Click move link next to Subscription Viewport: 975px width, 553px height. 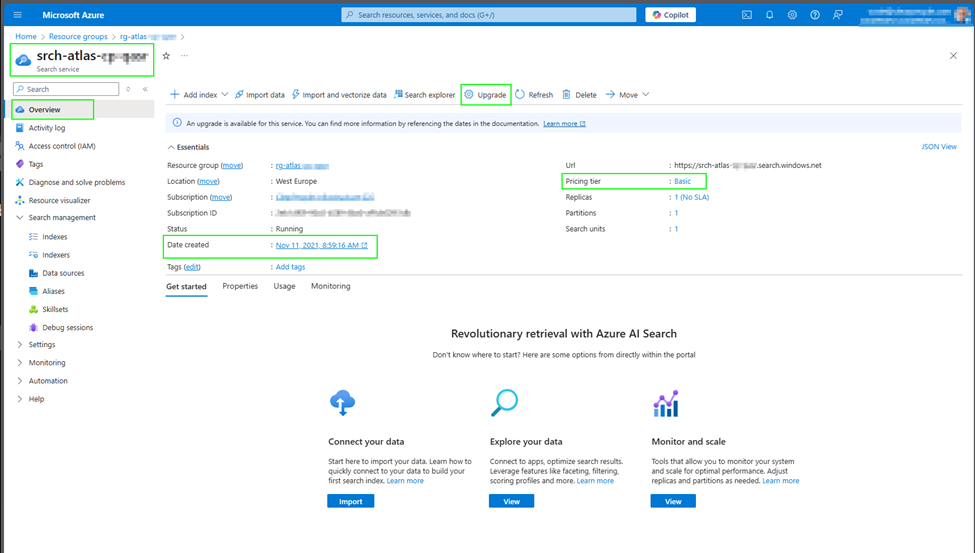tap(221, 197)
